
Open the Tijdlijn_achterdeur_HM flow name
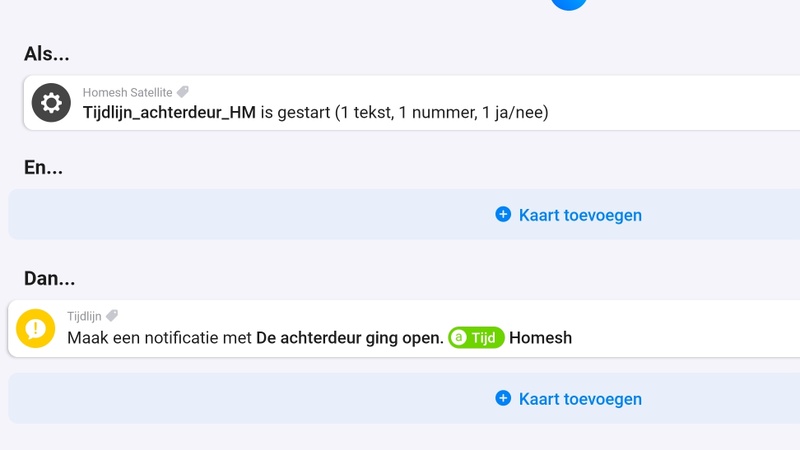(169, 113)
